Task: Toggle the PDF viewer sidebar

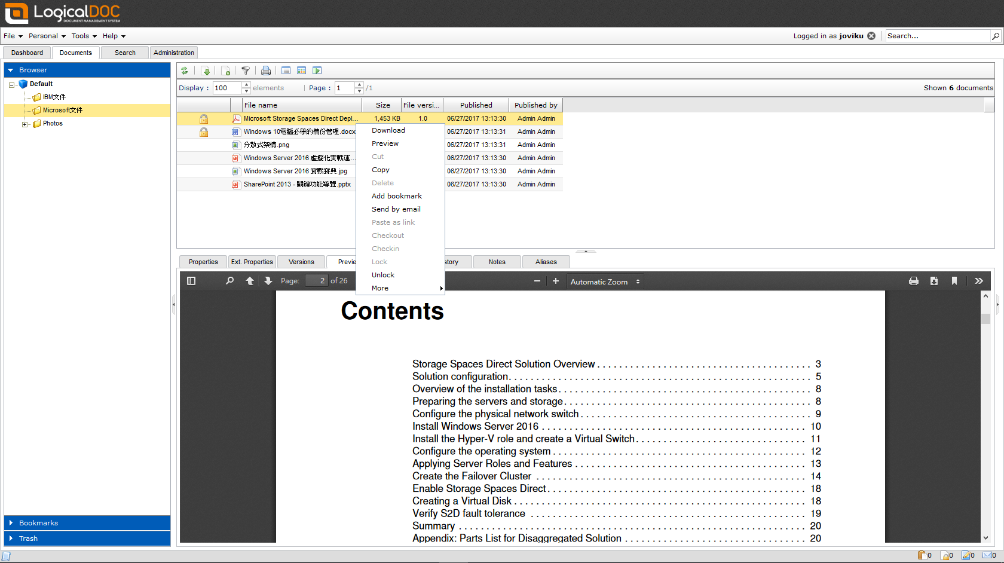Action: tap(191, 281)
